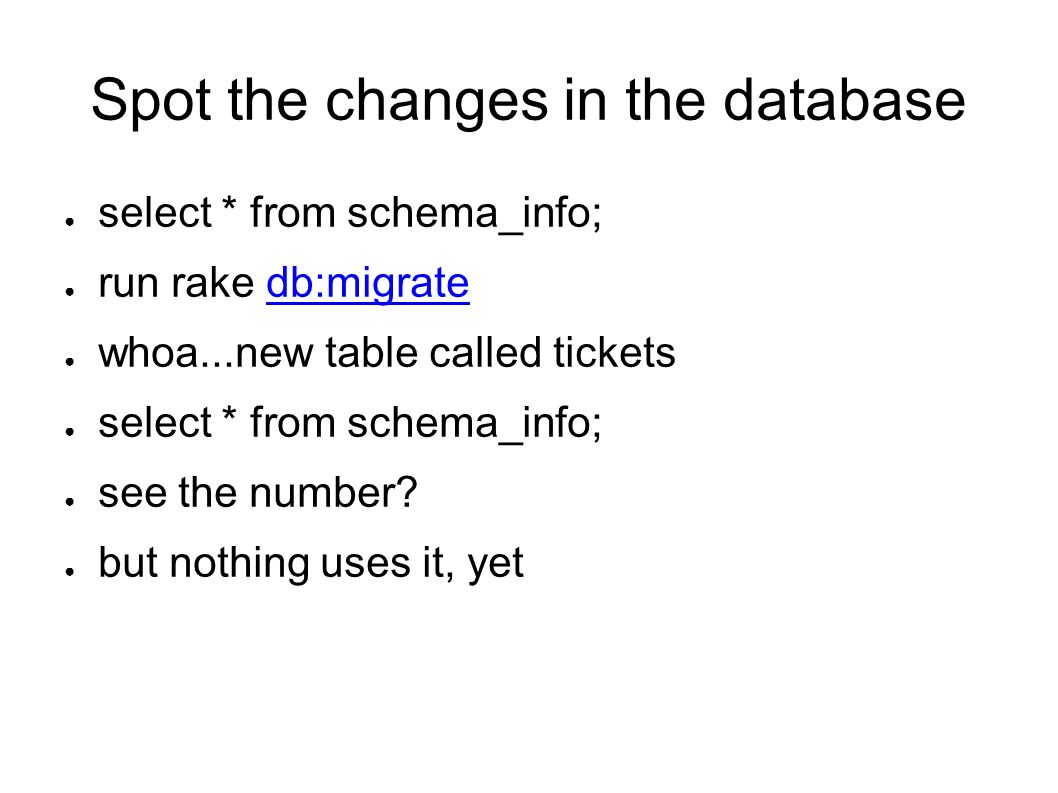Select the 'but nothing uses it, yet' line

pyautogui.click(x=311, y=564)
